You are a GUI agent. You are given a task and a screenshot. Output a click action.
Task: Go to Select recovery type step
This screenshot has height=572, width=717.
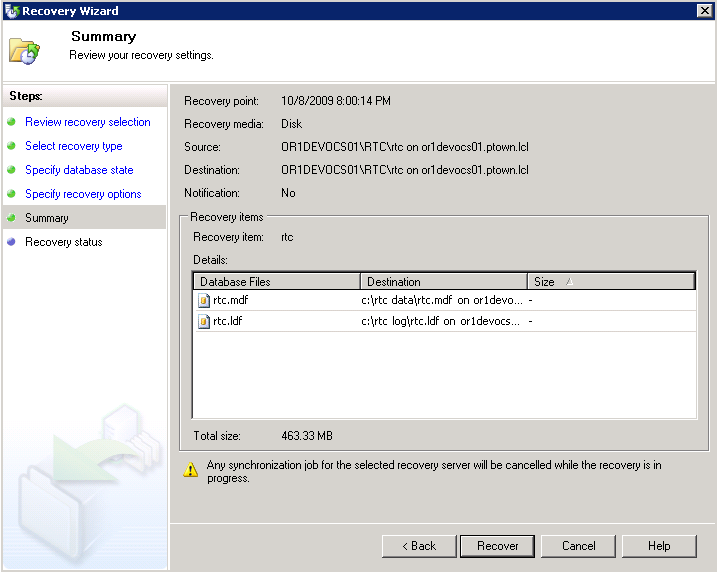click(74, 146)
